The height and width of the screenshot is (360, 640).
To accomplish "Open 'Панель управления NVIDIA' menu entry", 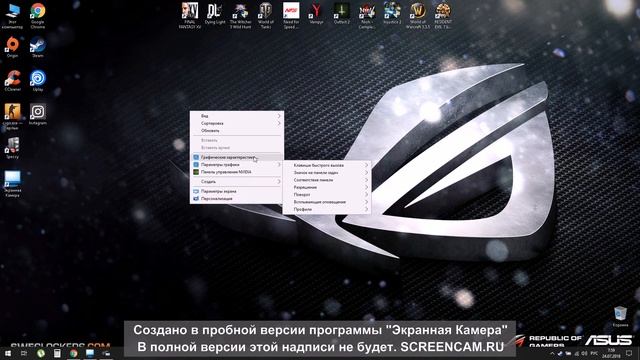I will click(x=237, y=172).
